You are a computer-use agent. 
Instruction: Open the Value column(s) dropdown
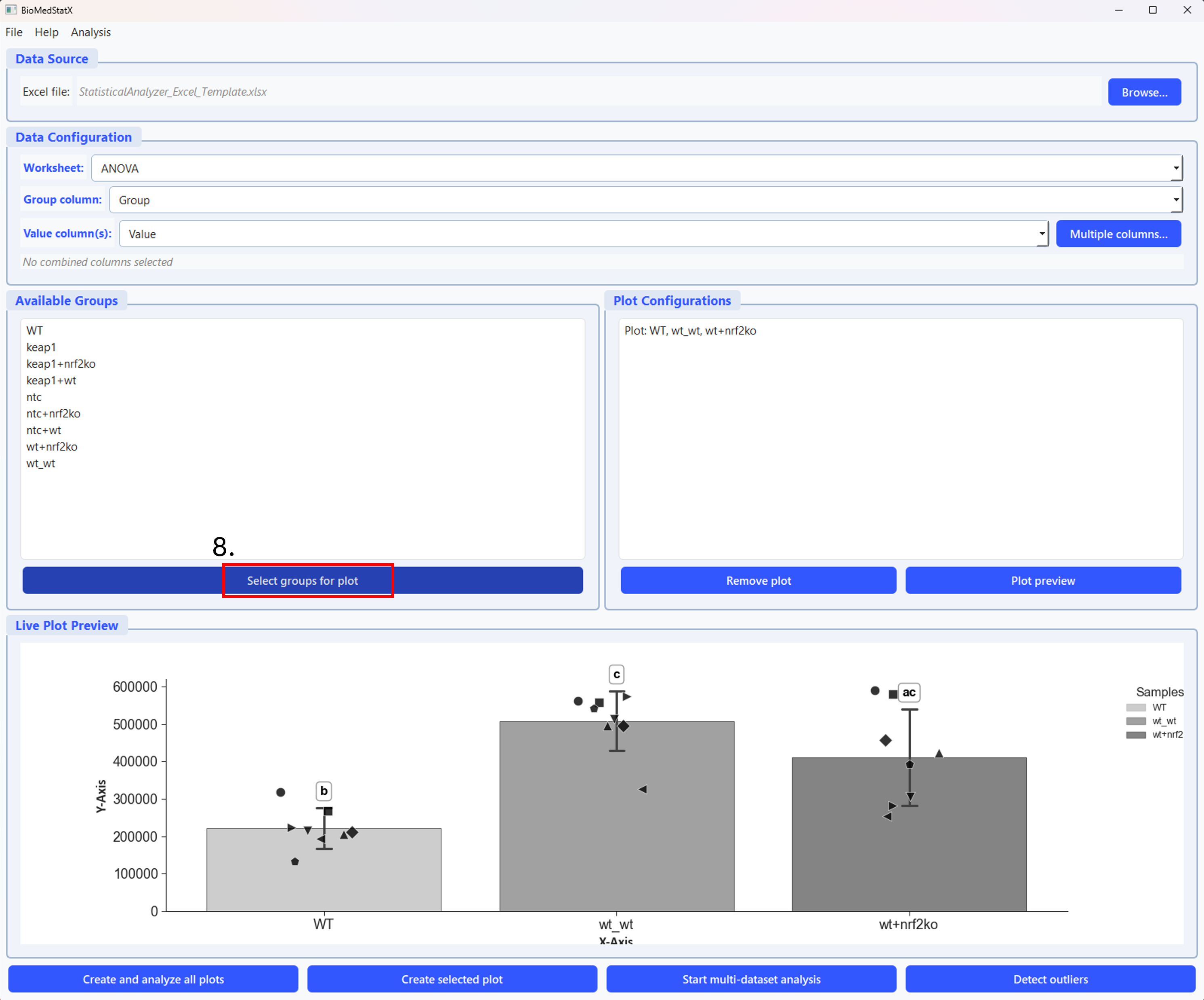(584, 234)
